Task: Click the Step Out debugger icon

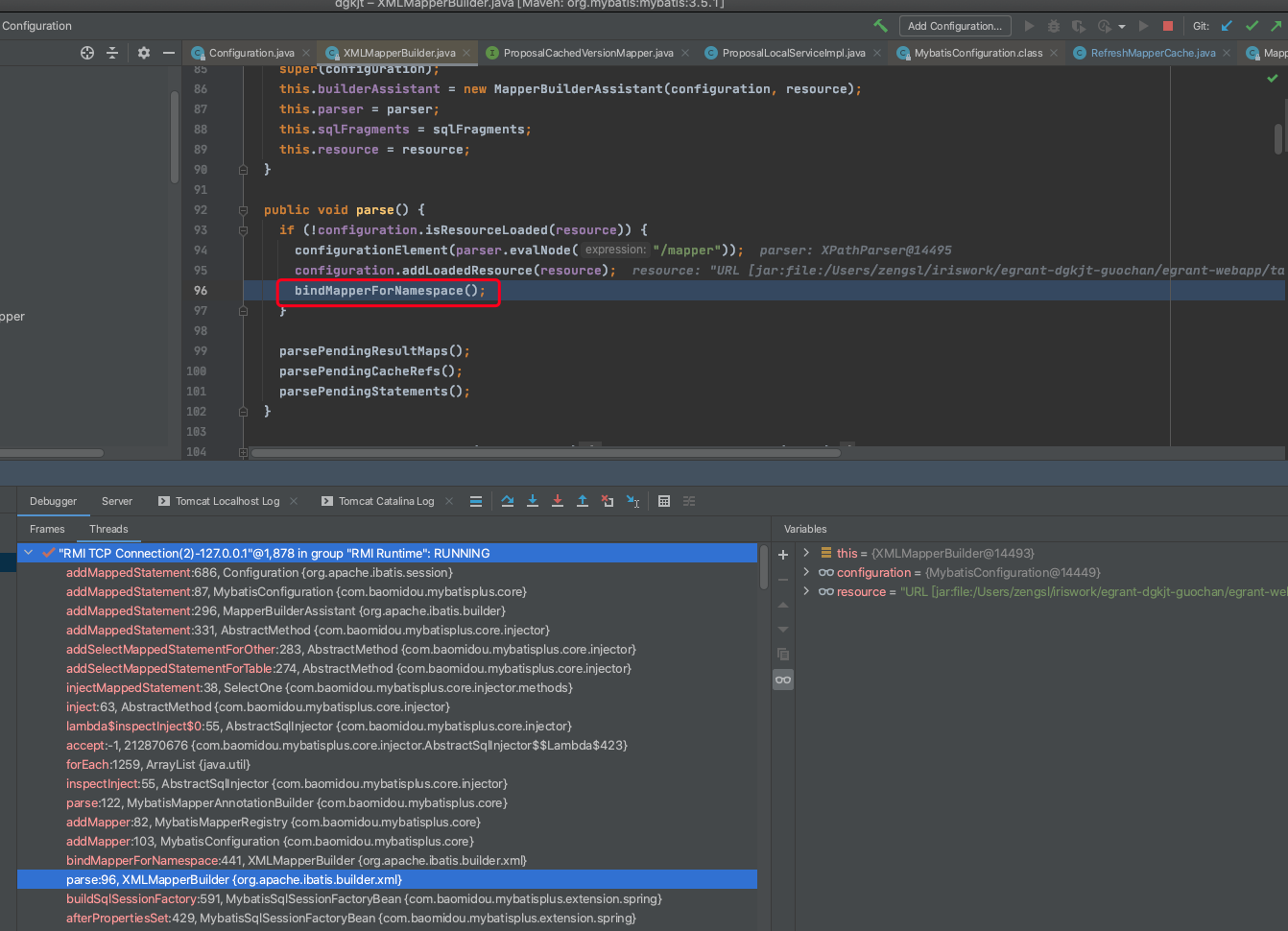Action: tap(583, 501)
